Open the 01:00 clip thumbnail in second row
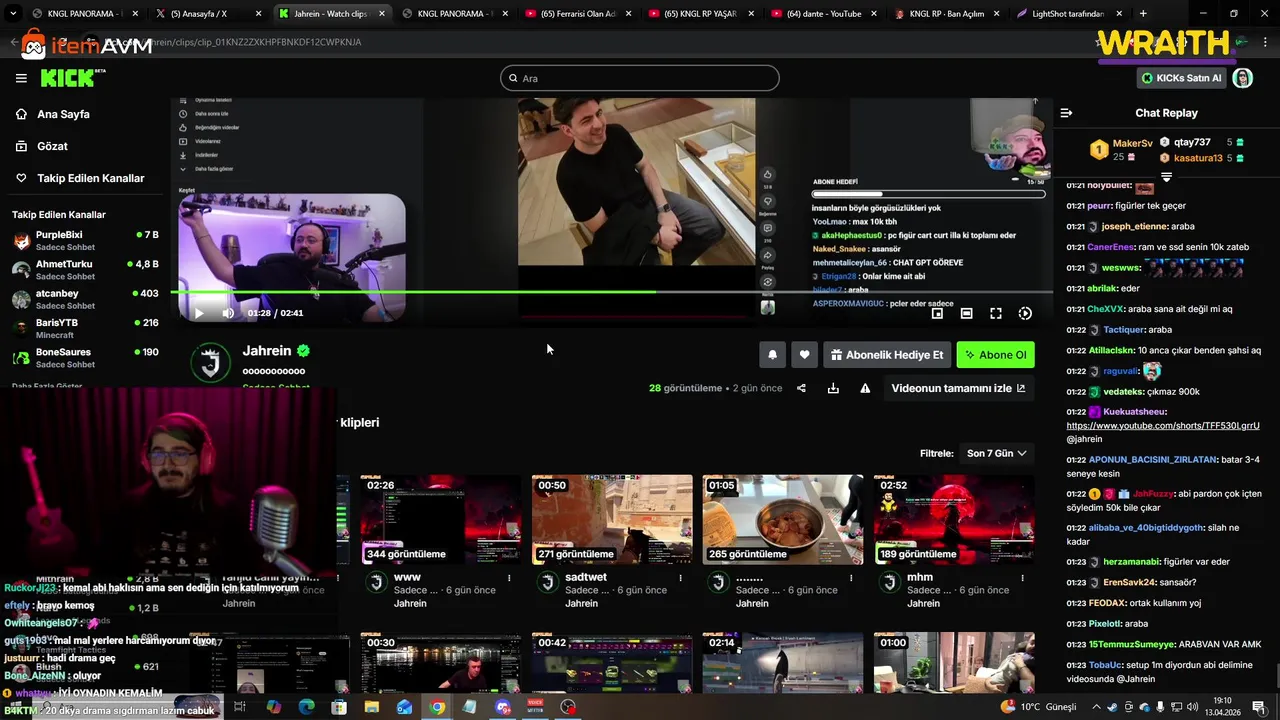The image size is (1280, 720). [954, 664]
